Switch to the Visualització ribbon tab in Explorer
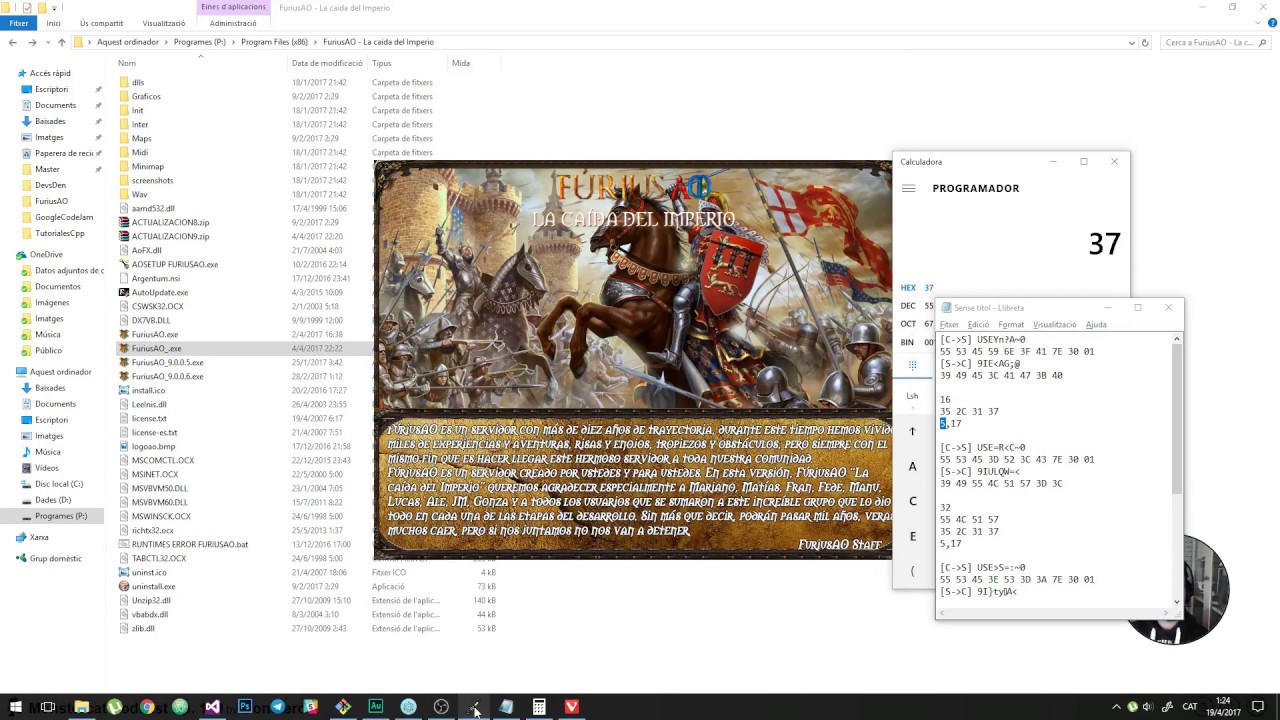1280x720 pixels. (163, 23)
